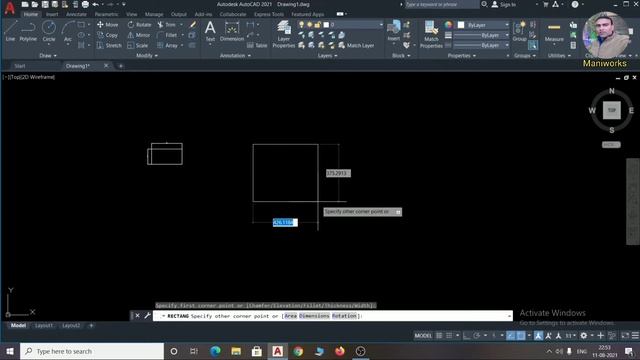Image resolution: width=640 pixels, height=360 pixels.
Task: Add a new drawing tab with plus button
Action: [x=121, y=66]
